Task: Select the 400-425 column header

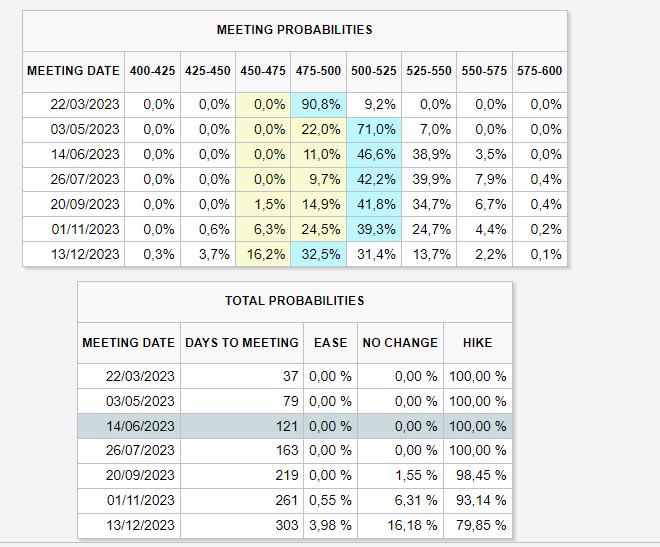Action: pyautogui.click(x=152, y=71)
